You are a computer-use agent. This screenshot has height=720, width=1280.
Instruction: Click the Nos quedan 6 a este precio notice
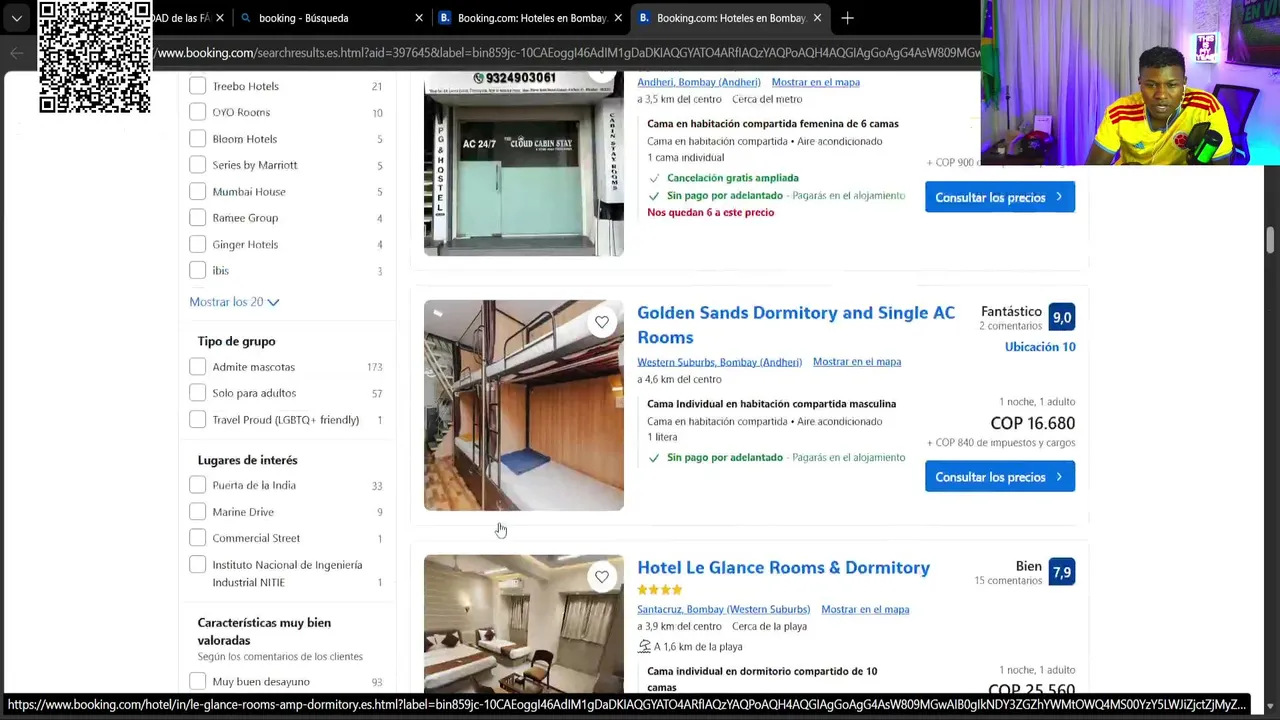(711, 212)
